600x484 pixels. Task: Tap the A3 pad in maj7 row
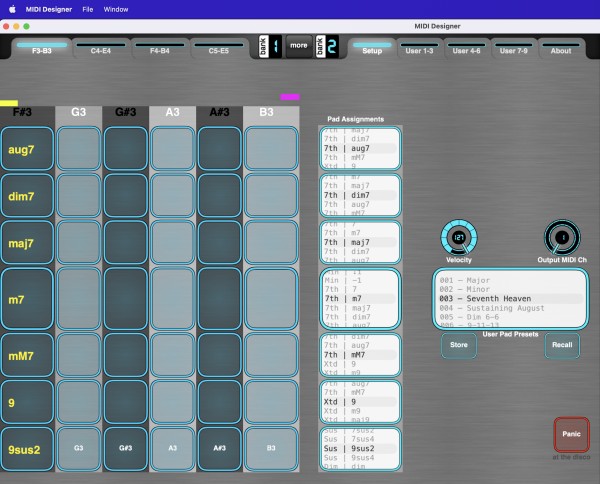pos(173,243)
